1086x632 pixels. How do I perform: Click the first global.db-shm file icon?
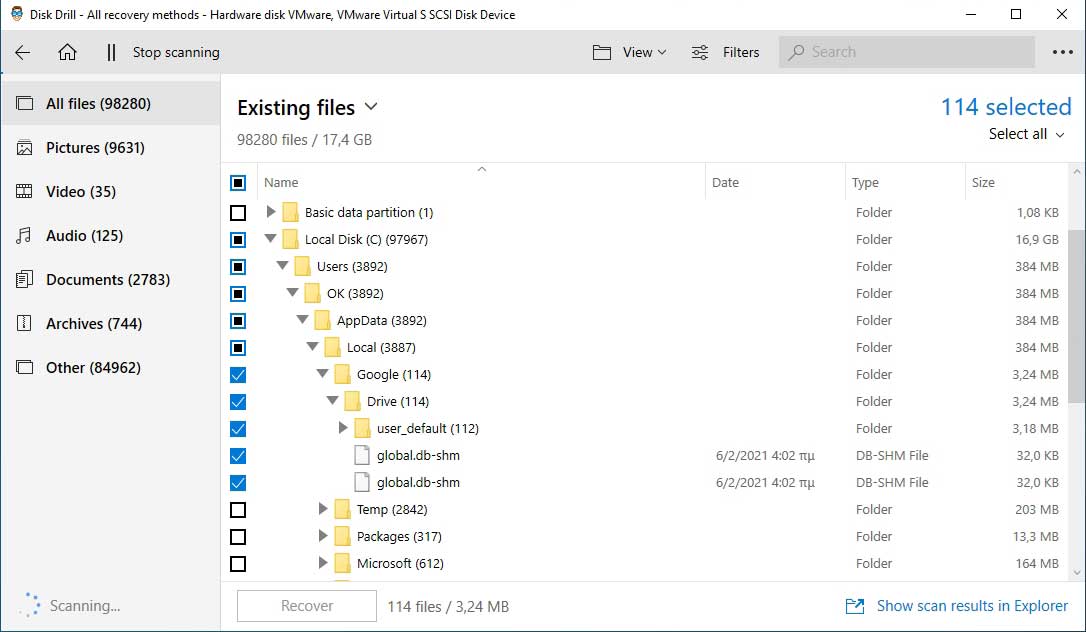coord(362,455)
